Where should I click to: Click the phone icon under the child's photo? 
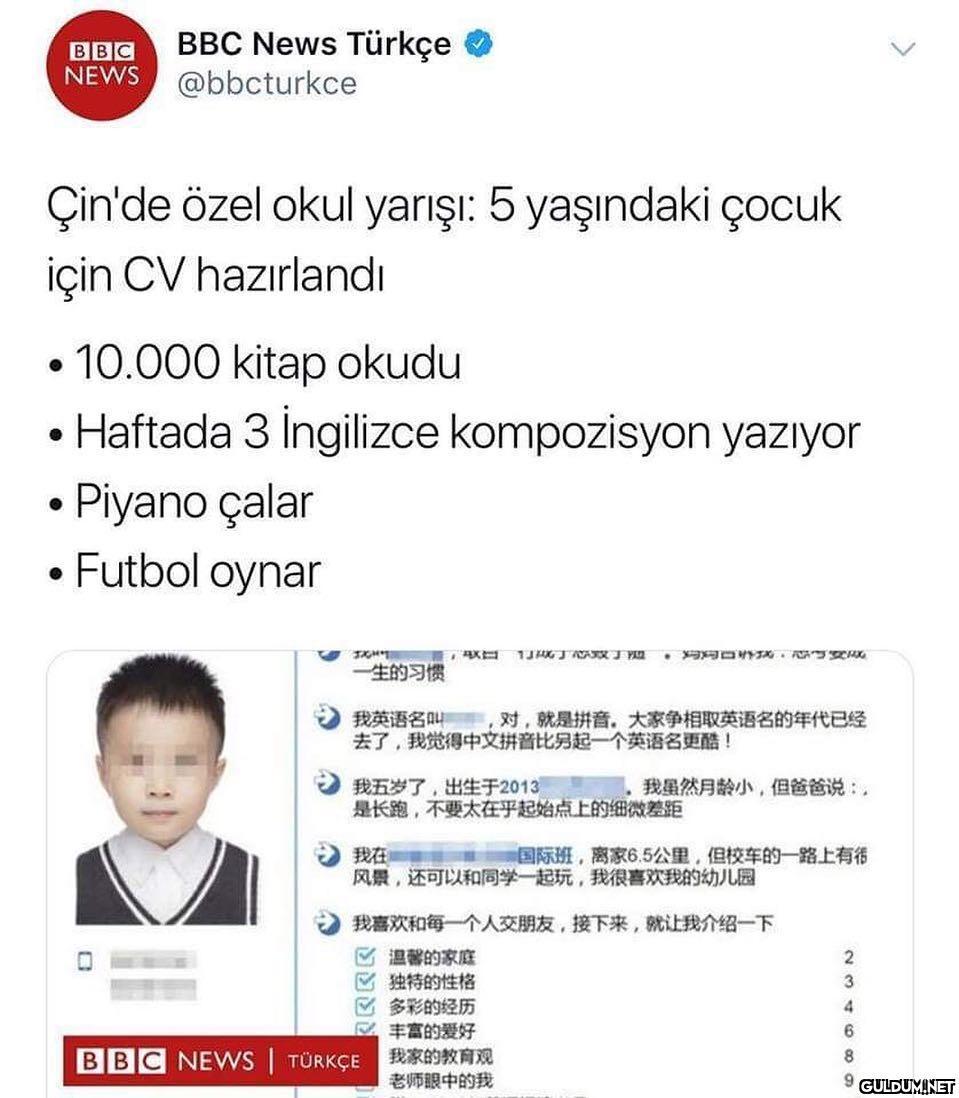pos(85,961)
